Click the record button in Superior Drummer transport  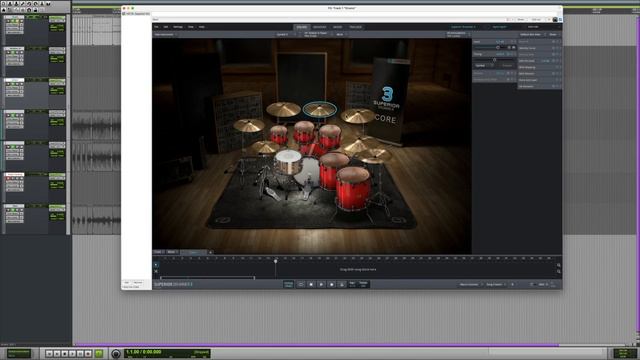click(x=331, y=284)
